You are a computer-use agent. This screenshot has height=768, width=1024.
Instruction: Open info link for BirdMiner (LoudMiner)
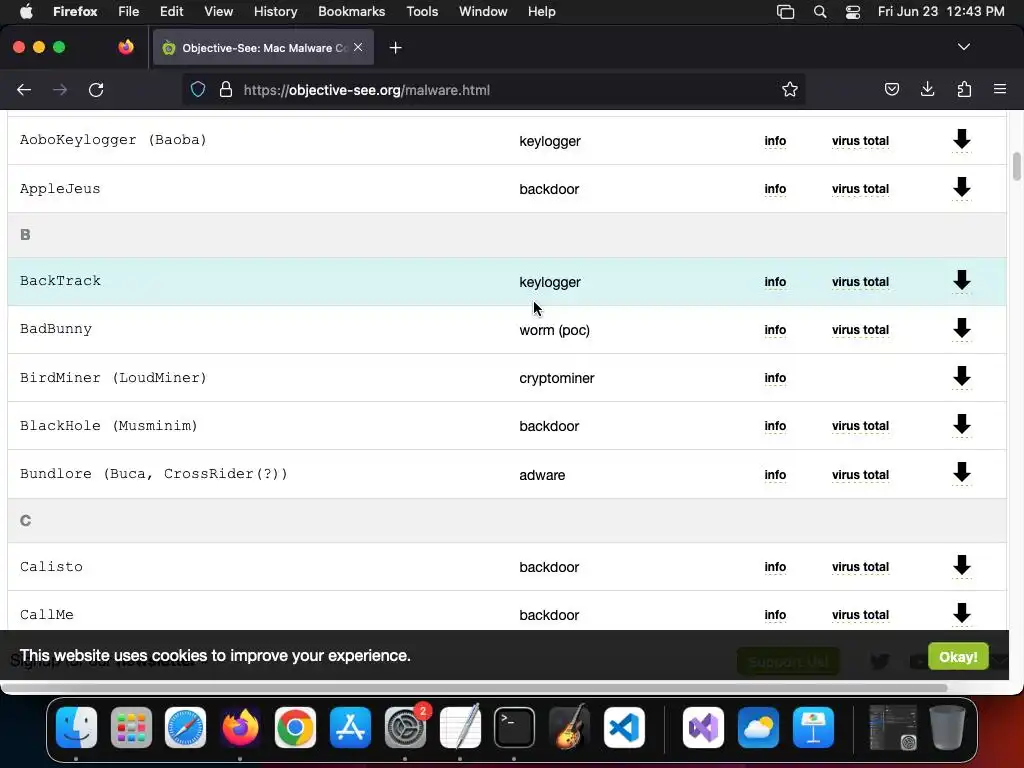click(775, 378)
